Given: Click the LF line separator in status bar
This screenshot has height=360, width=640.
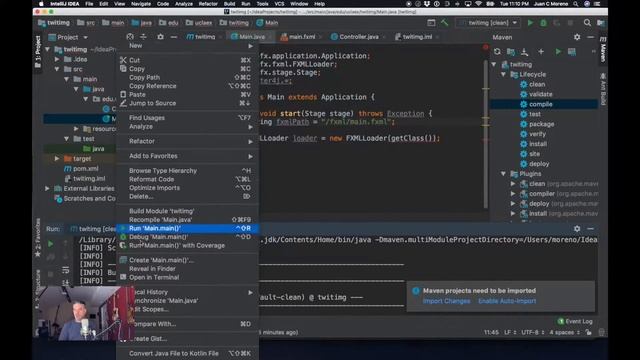Looking at the screenshot, I should [x=510, y=332].
